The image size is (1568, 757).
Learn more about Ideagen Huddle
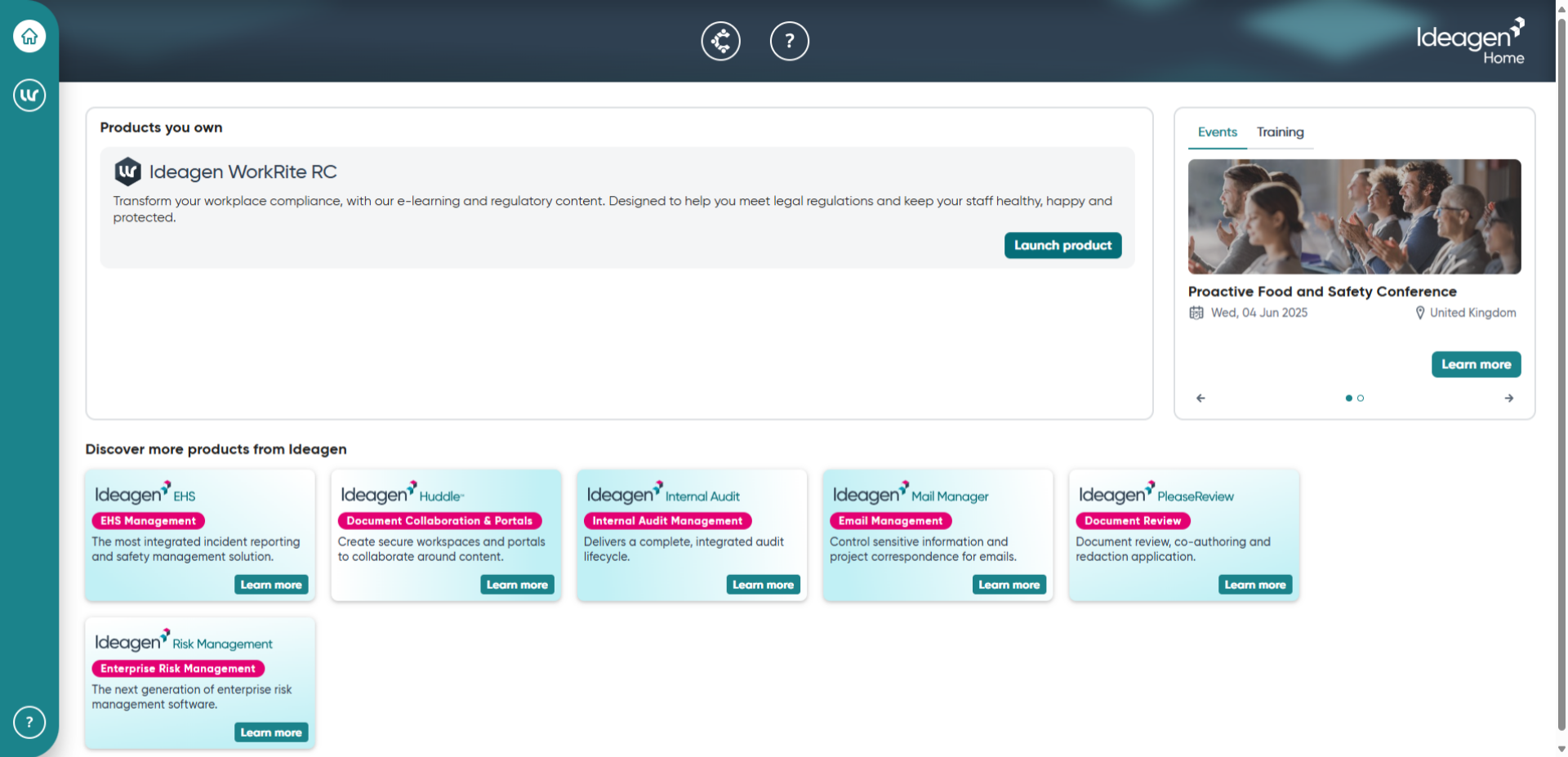tap(517, 585)
